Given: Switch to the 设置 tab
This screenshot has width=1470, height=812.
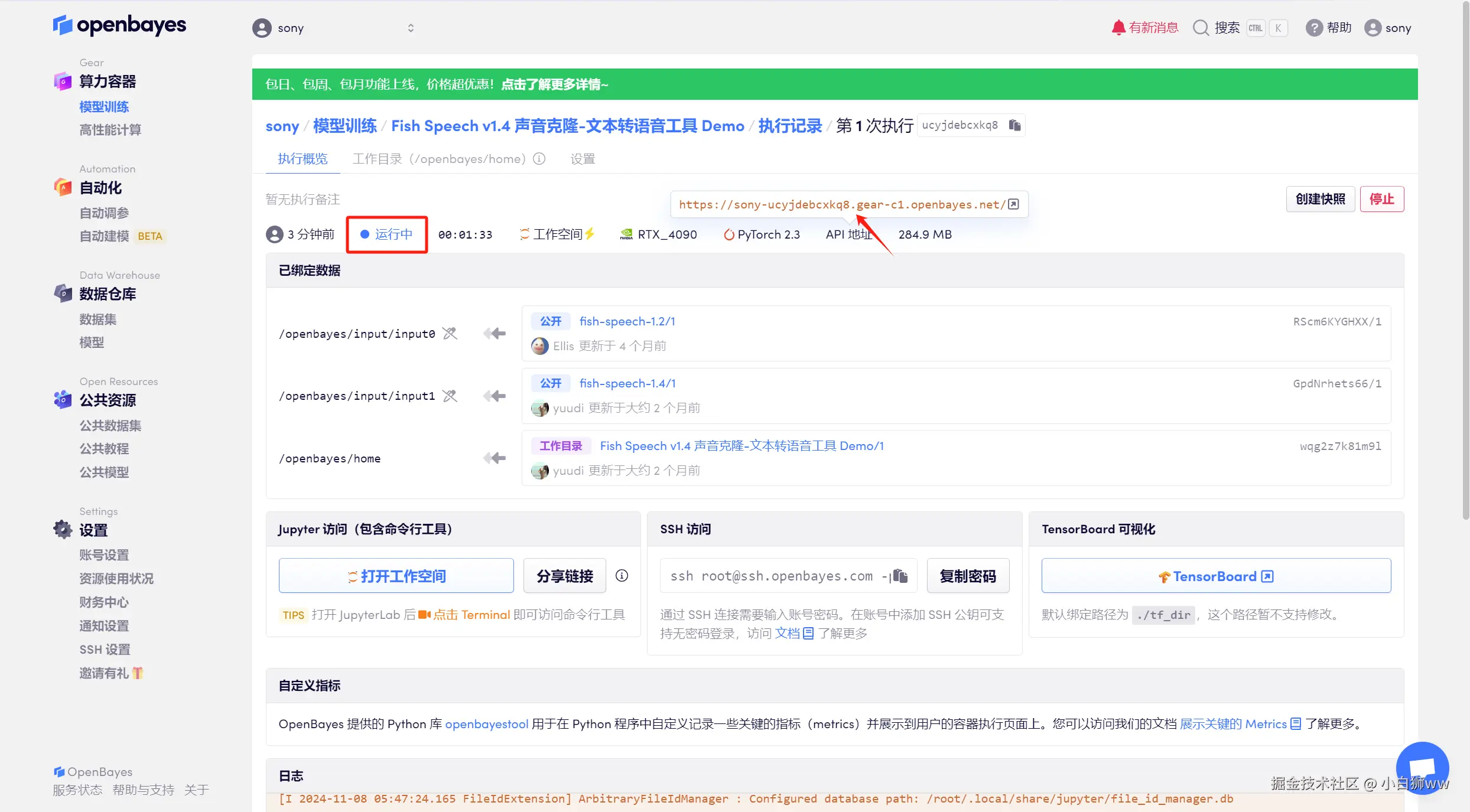Looking at the screenshot, I should point(582,159).
